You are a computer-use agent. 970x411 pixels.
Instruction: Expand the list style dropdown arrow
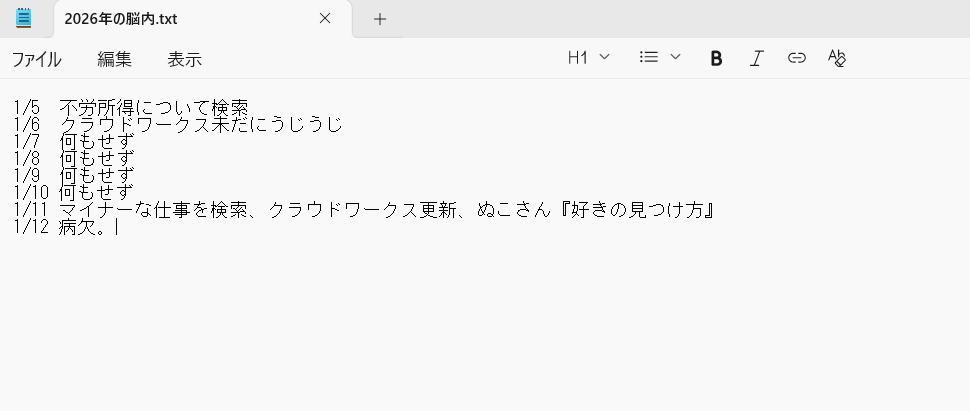point(676,57)
